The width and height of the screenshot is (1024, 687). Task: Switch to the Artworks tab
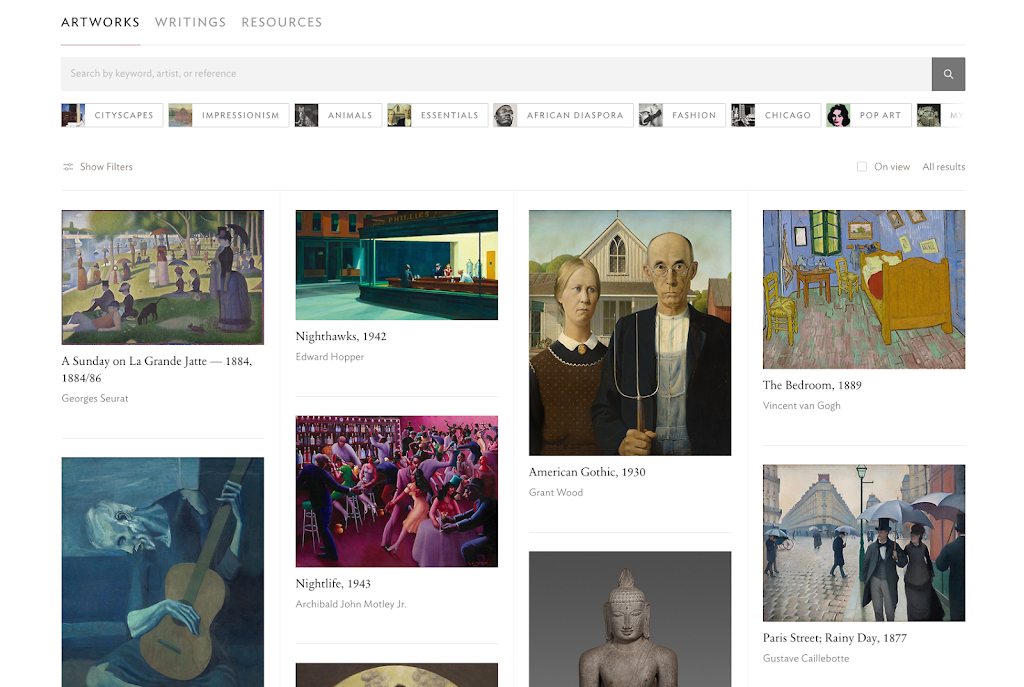(x=101, y=22)
